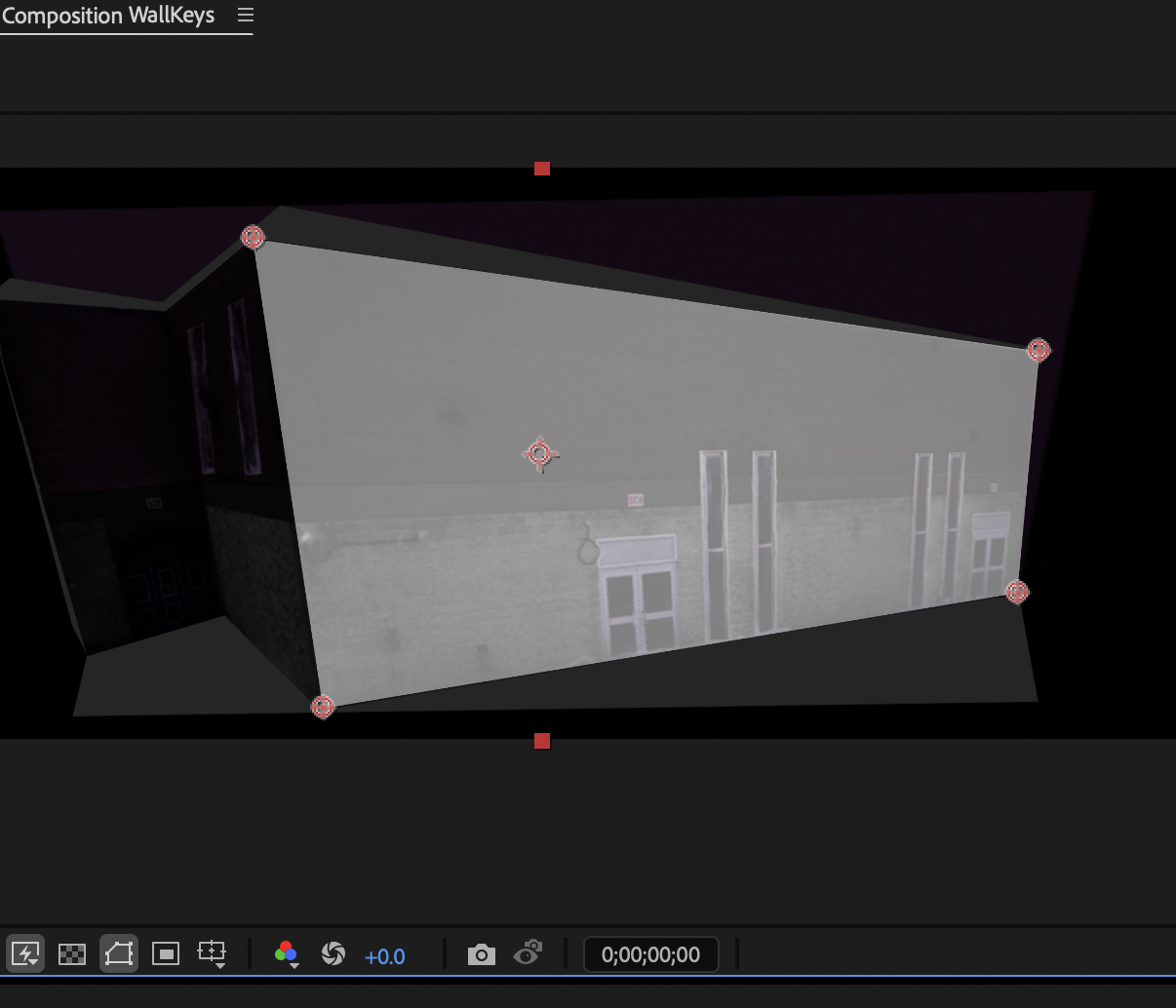This screenshot has width=1176, height=1008.
Task: Toggle Draft 3D mode with lightning icon
Action: point(26,953)
